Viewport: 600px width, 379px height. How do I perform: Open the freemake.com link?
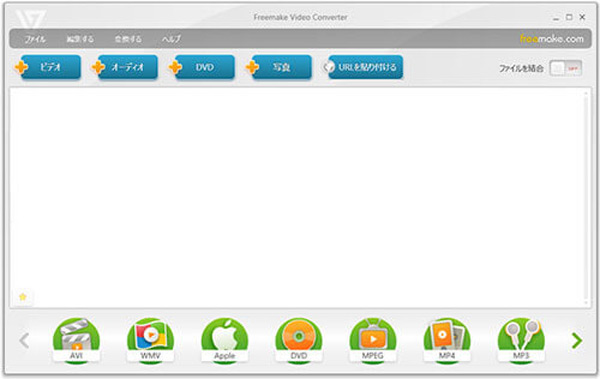552,39
